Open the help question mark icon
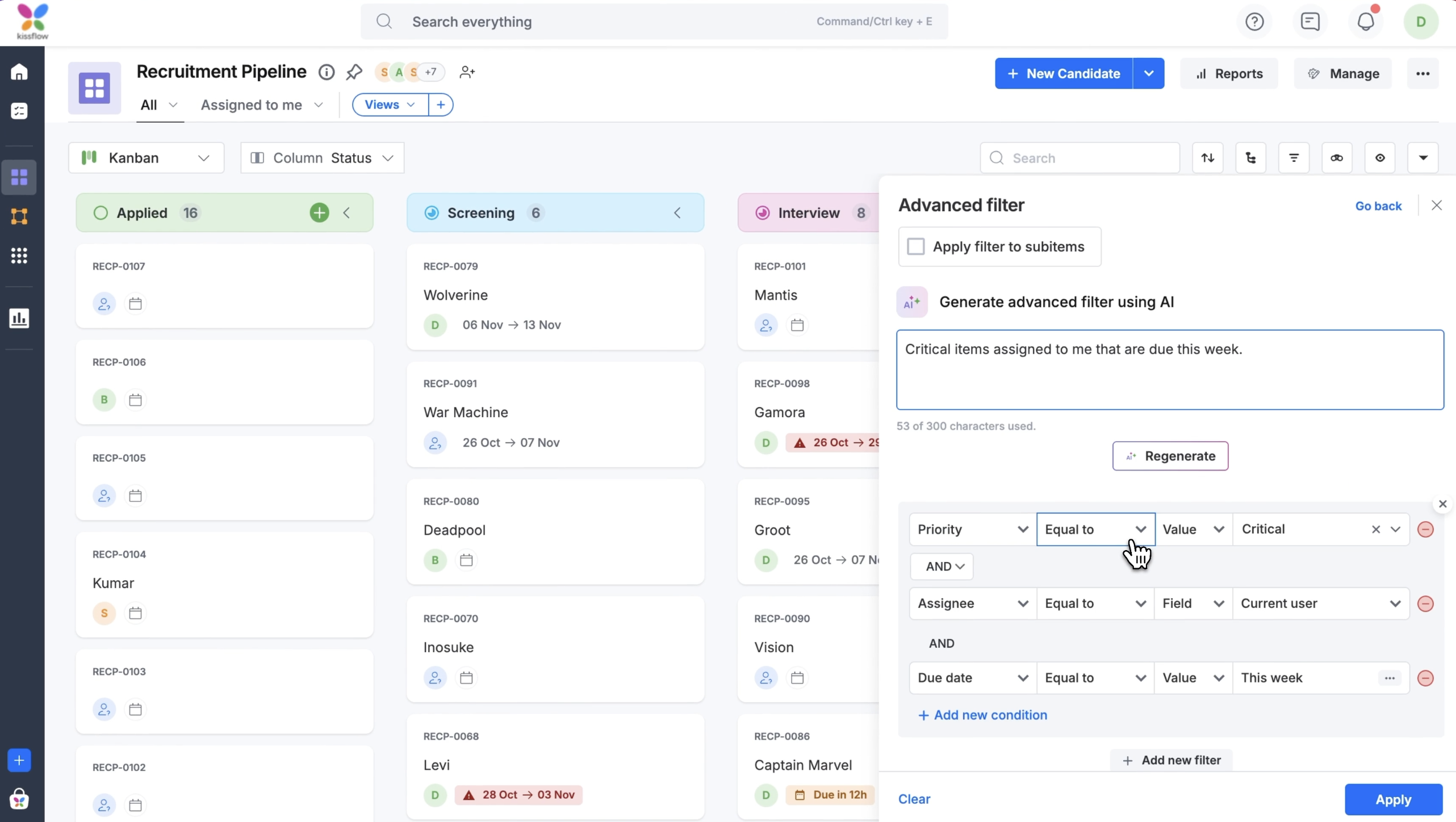The height and width of the screenshot is (822, 1456). 1254,22
